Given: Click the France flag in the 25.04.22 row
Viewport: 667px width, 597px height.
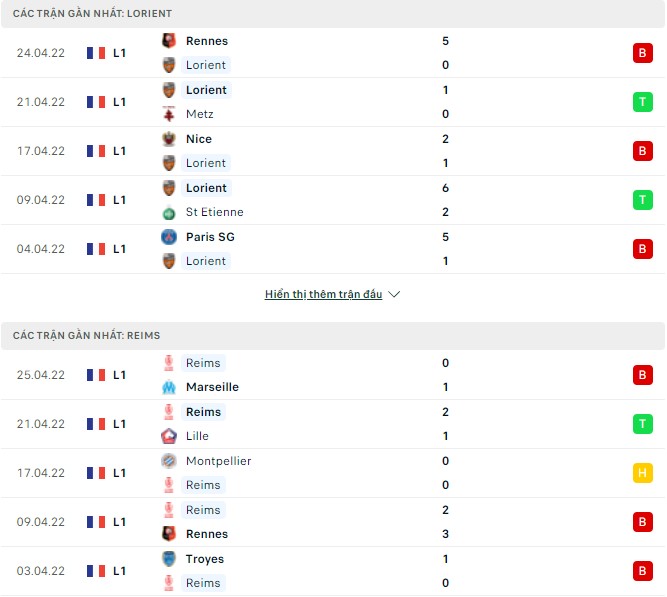Looking at the screenshot, I should [x=96, y=375].
